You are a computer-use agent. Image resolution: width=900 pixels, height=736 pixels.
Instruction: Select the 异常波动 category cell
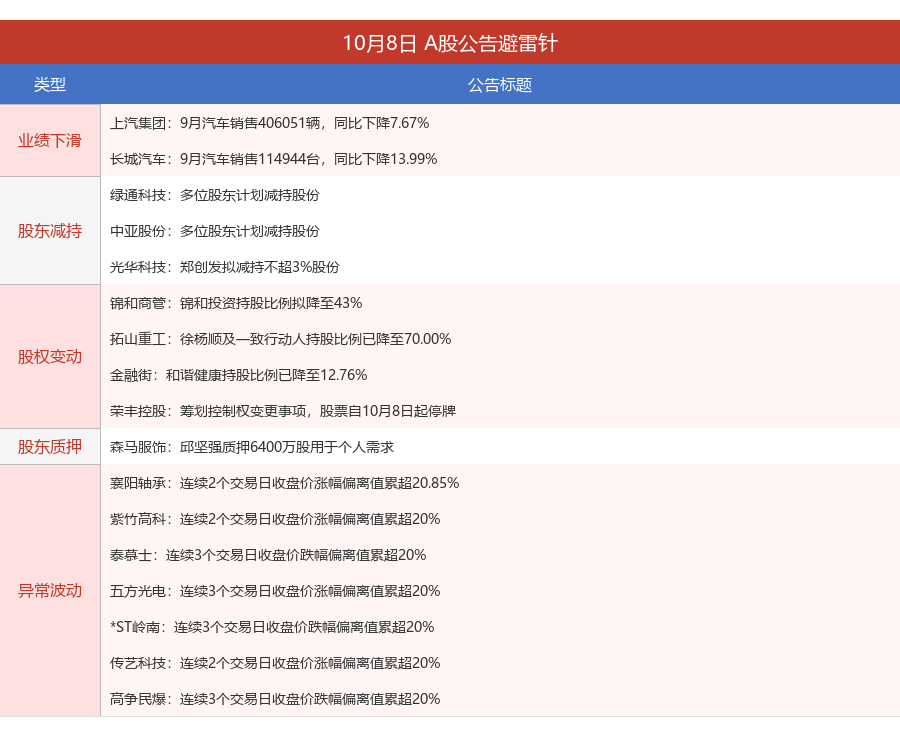coord(50,590)
